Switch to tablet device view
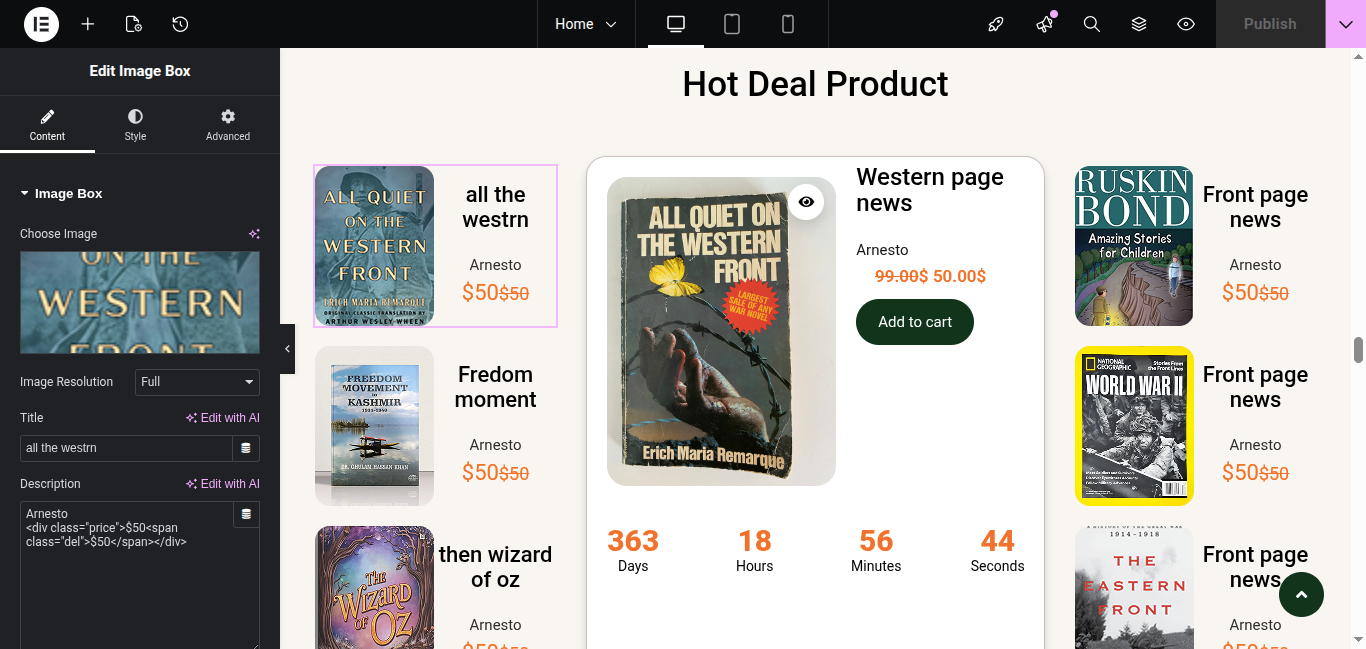Image resolution: width=1366 pixels, height=649 pixels. click(x=732, y=24)
